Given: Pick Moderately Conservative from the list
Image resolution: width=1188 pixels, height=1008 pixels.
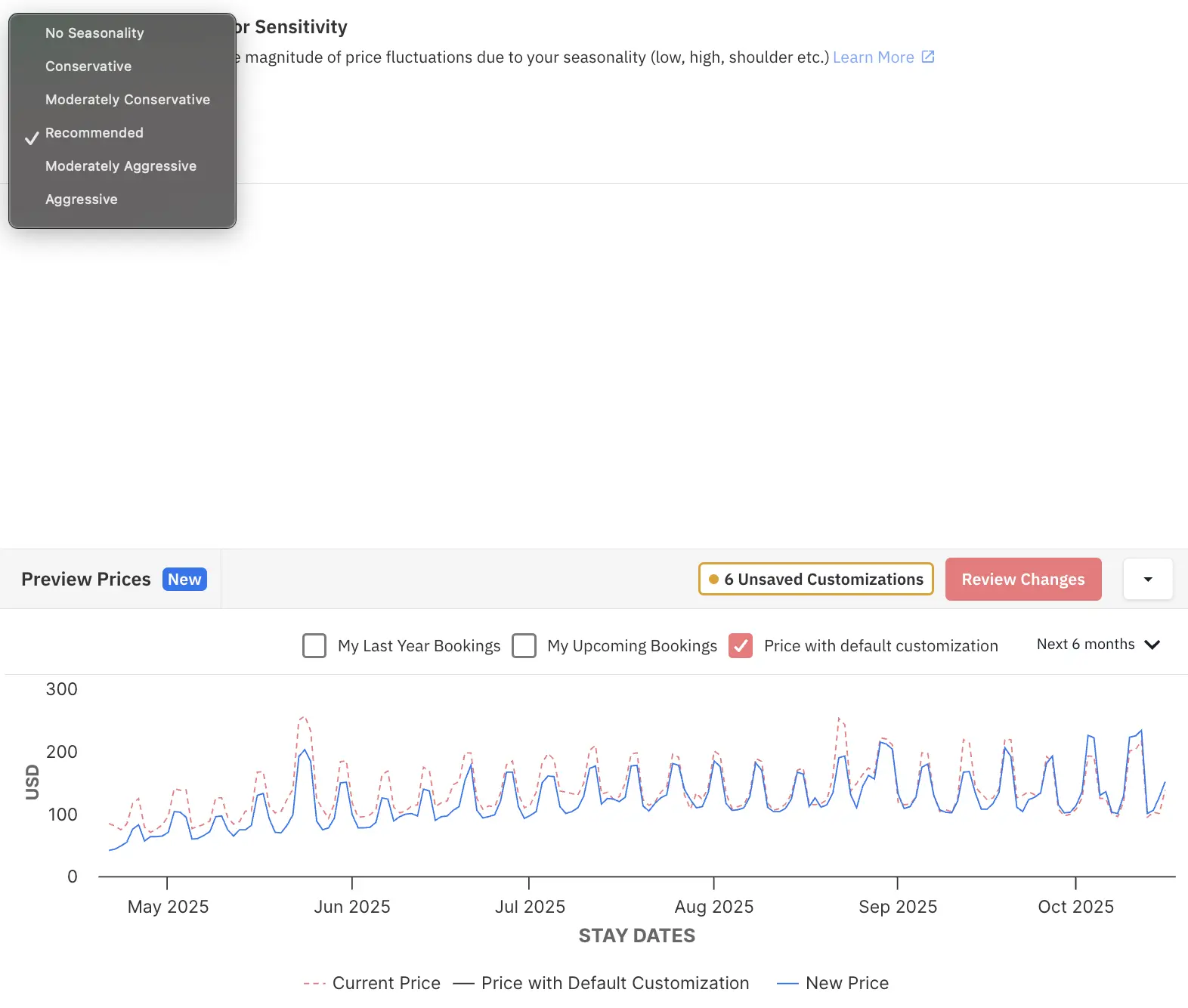Looking at the screenshot, I should (x=128, y=100).
